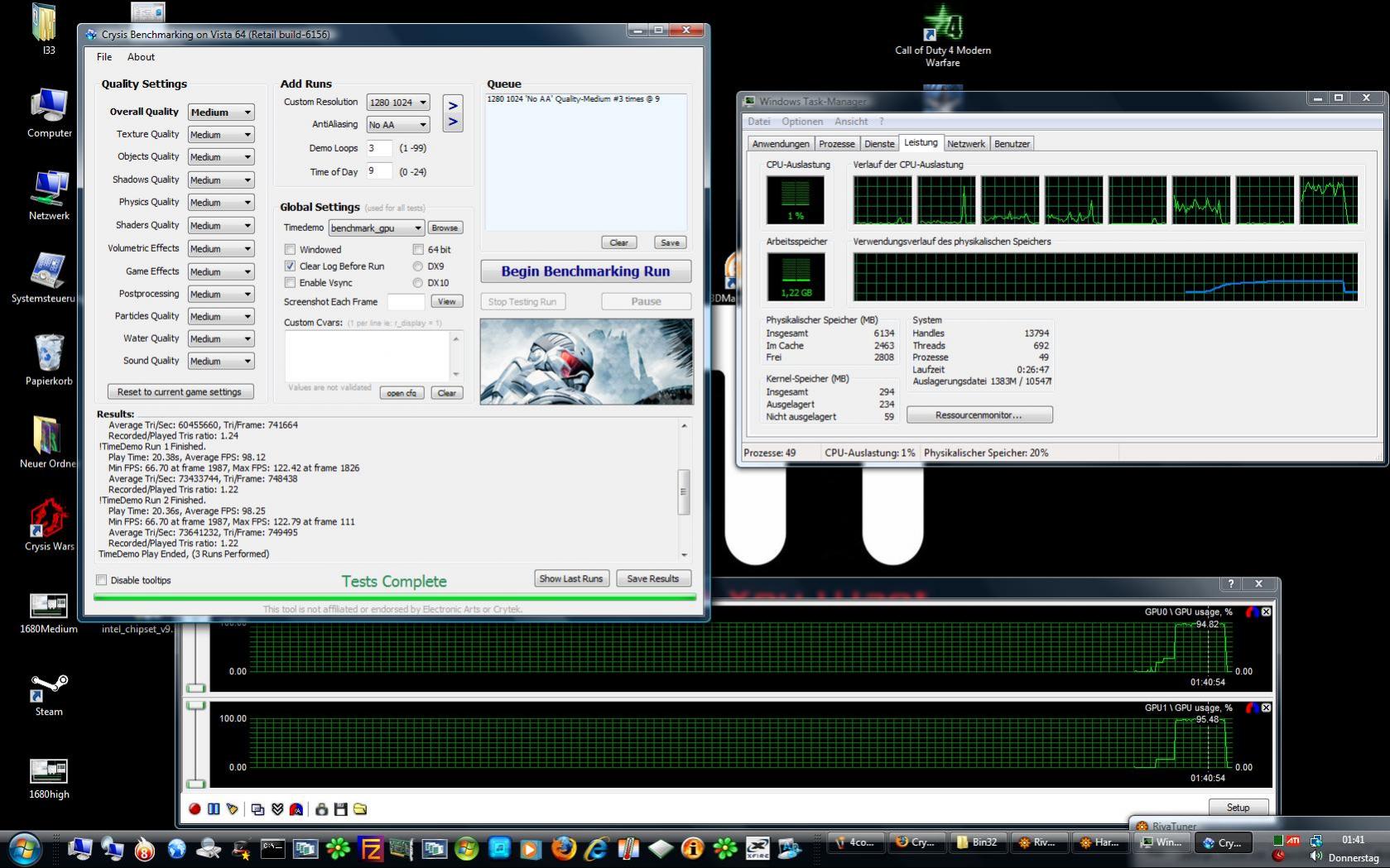Switch to the Netzwerk tab in Task-Manager
Viewport: 1390px width, 868px height.
pos(966,144)
